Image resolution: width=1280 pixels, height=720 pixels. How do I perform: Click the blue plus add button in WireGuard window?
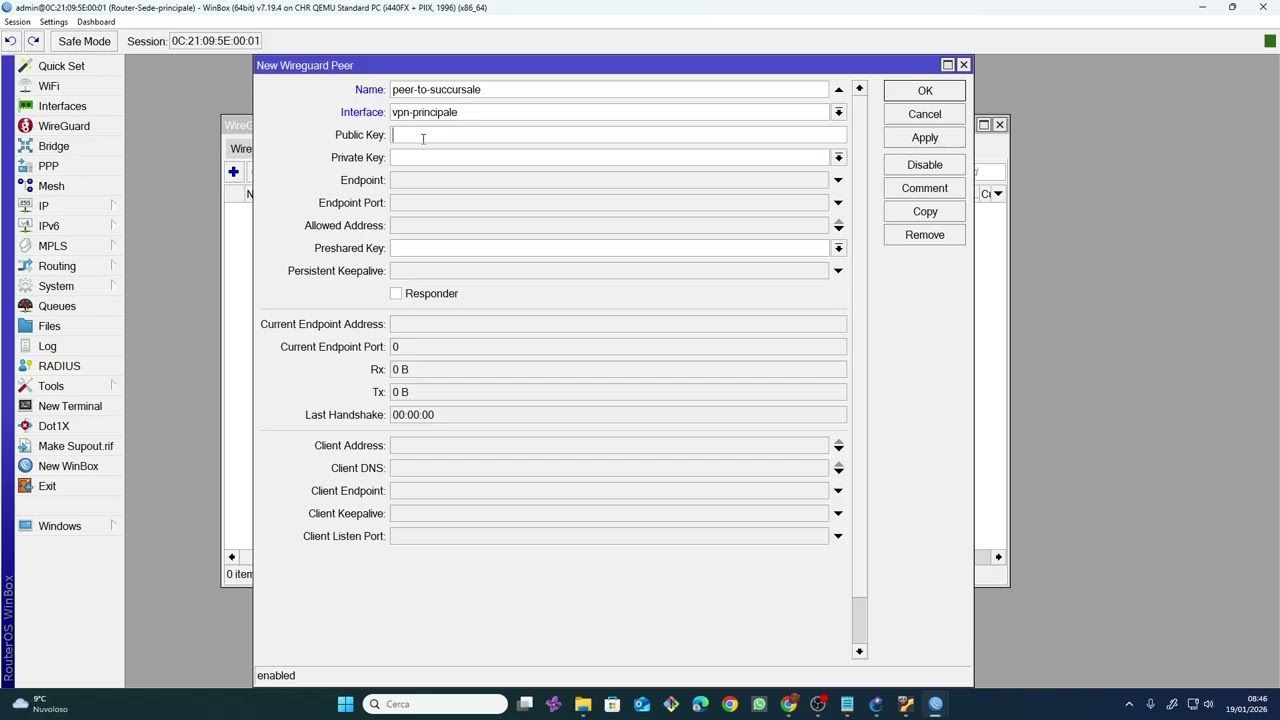233,172
